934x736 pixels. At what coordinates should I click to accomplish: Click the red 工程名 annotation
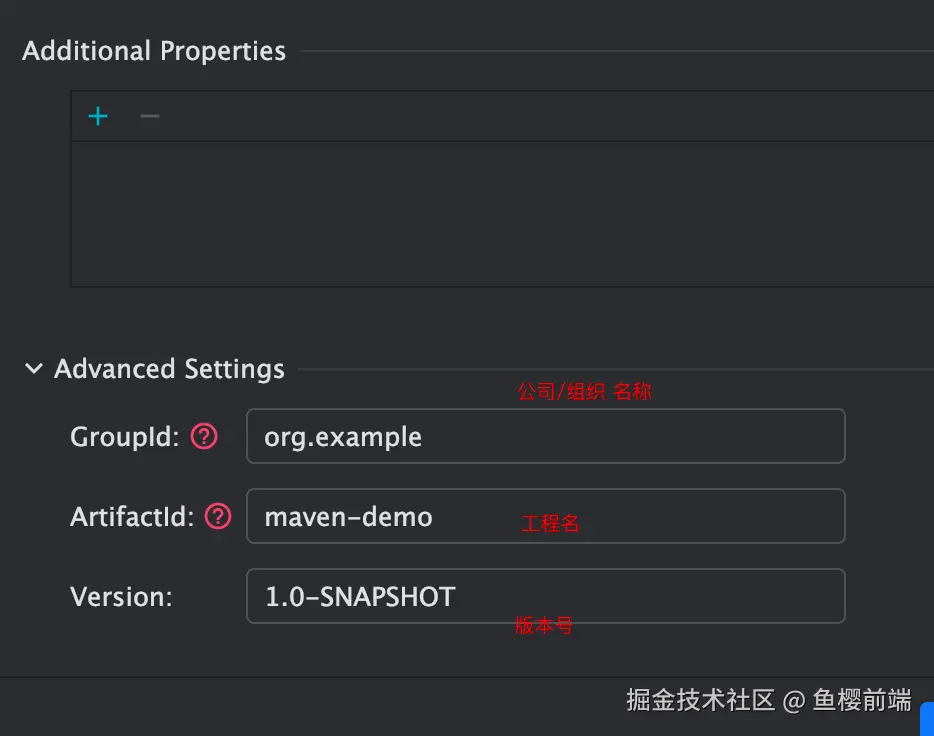click(550, 524)
